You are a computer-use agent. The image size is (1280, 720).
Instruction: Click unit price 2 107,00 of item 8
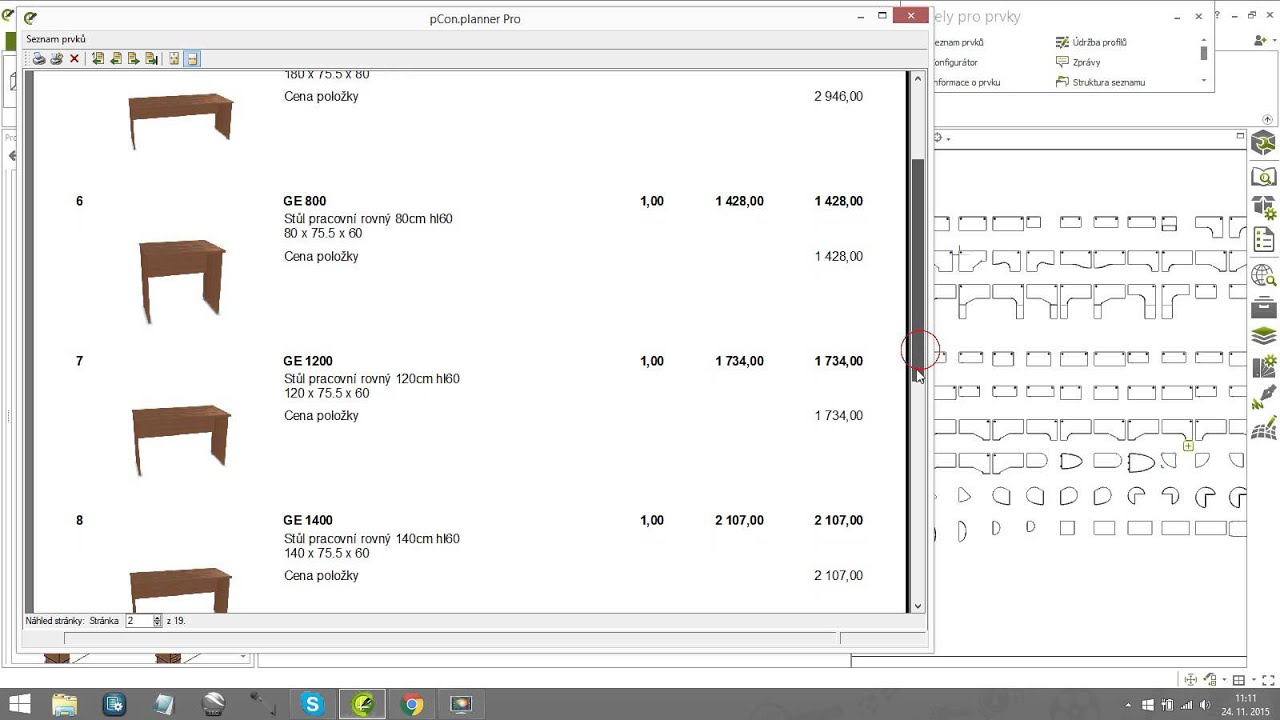click(739, 520)
